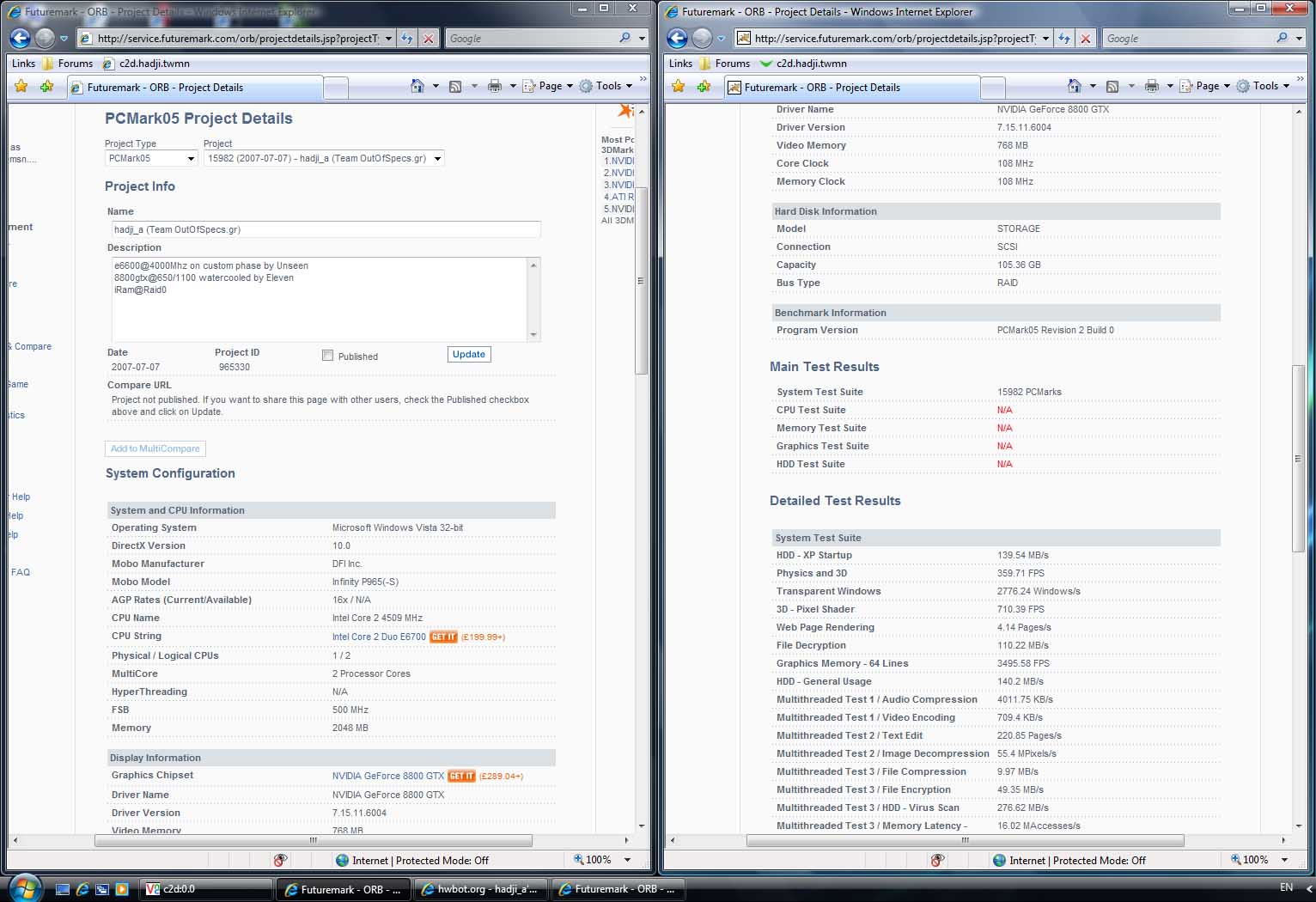
Task: Click search magnifier in right IE window
Action: click(x=1282, y=38)
